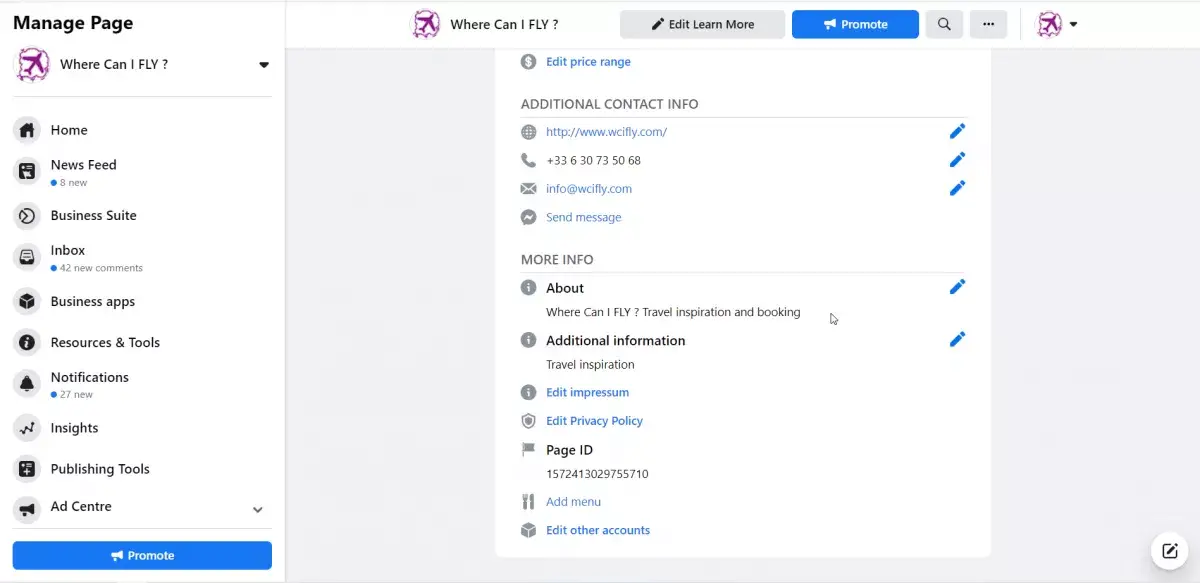Image resolution: width=1200 pixels, height=583 pixels.
Task: Open the three-dots more options button
Action: point(988,24)
